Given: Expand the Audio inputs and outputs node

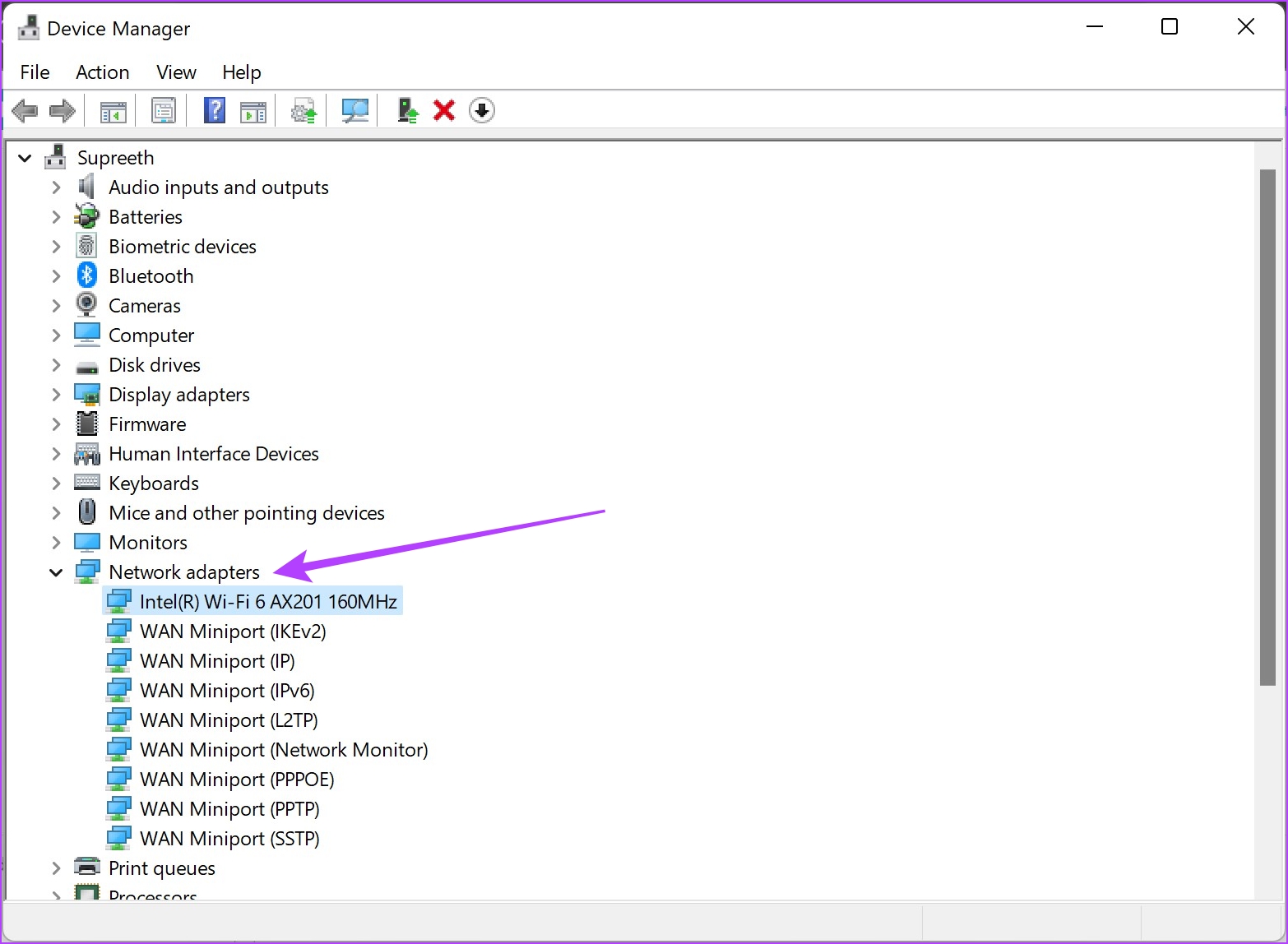Looking at the screenshot, I should tap(56, 187).
